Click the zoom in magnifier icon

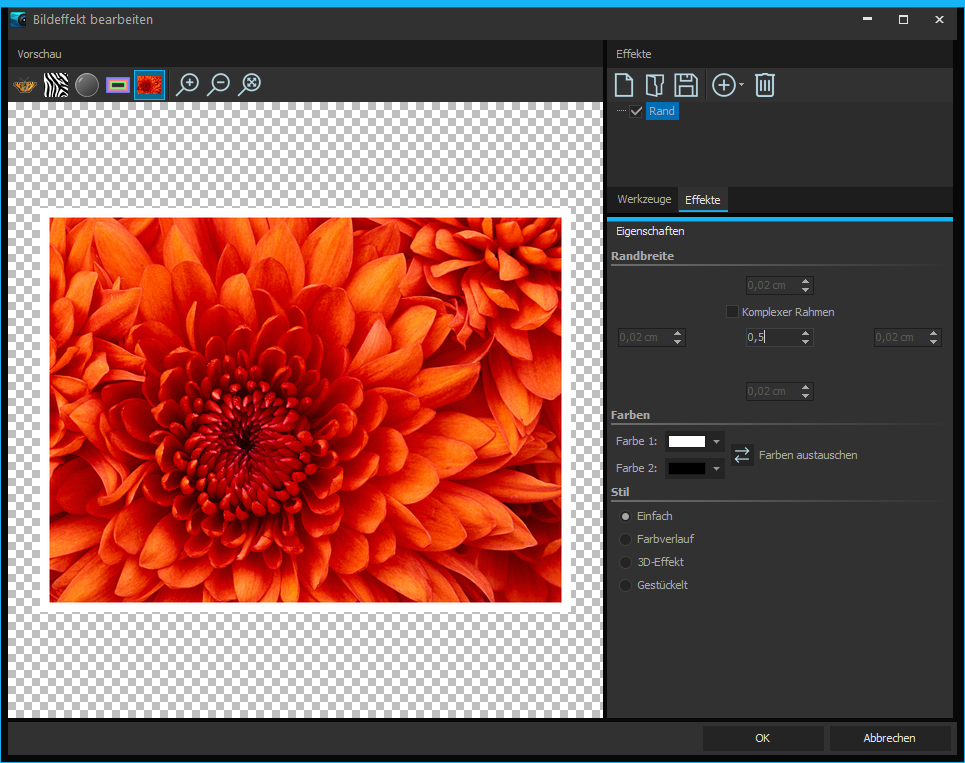coord(187,85)
